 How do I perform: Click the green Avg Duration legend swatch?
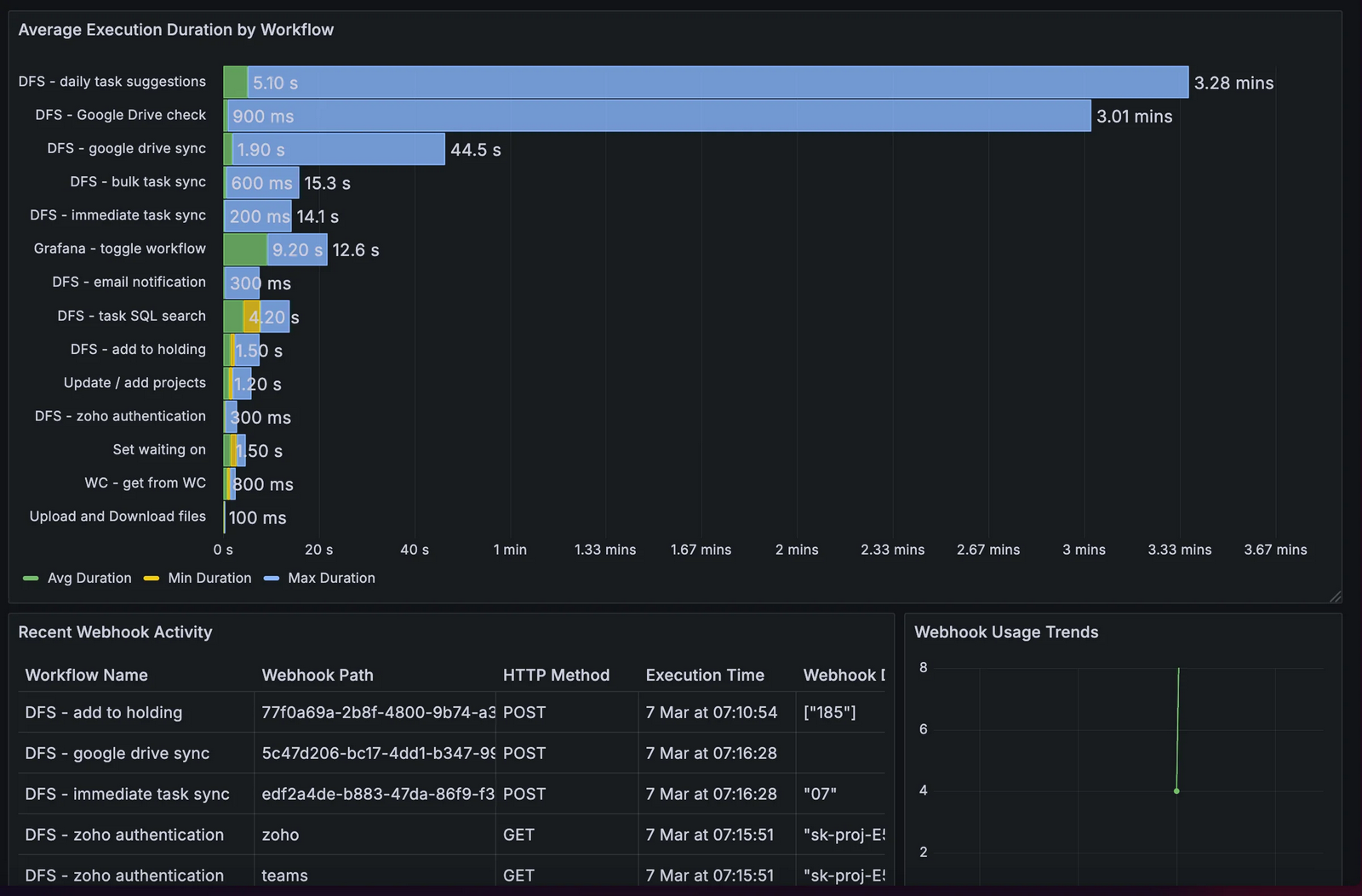coord(31,578)
